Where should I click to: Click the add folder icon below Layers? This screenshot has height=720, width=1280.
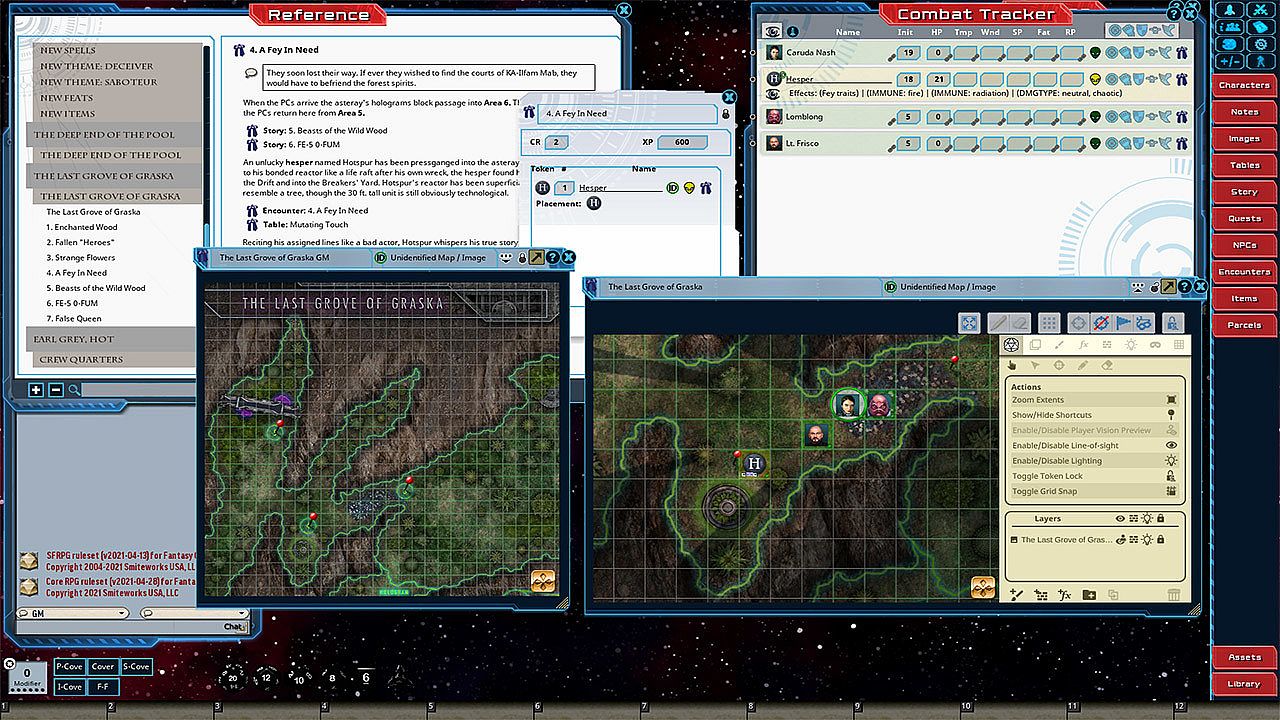(x=1089, y=595)
